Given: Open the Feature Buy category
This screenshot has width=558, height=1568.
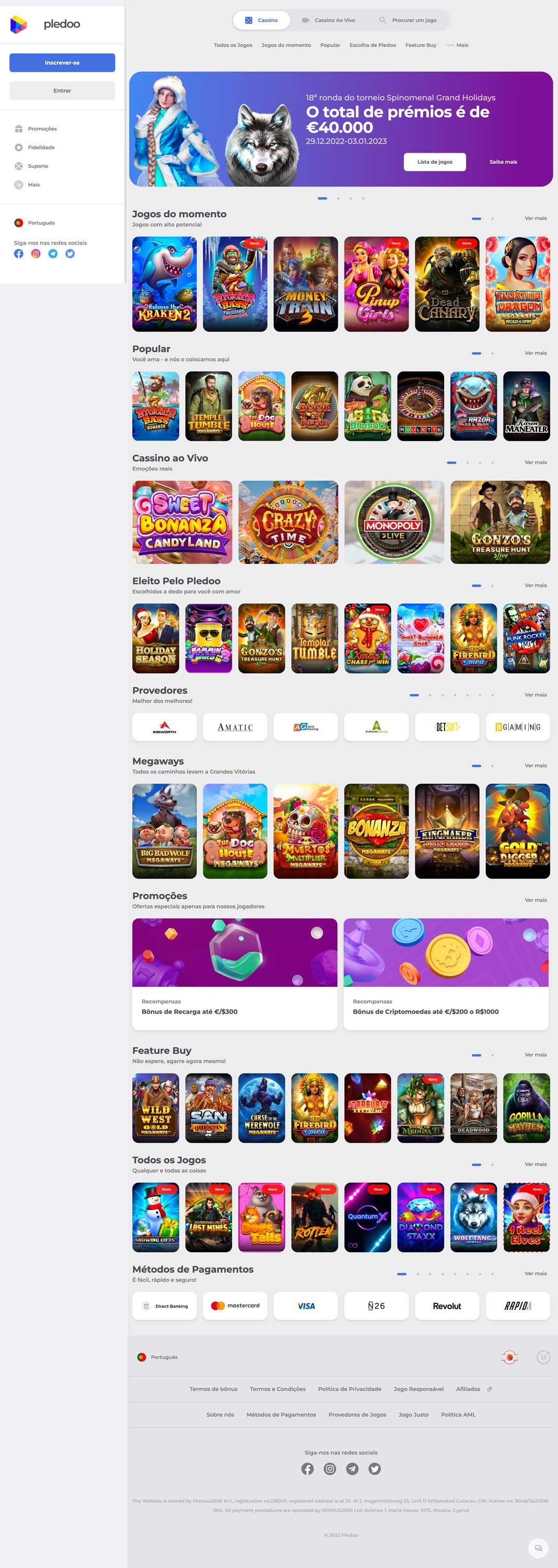Looking at the screenshot, I should tap(421, 45).
